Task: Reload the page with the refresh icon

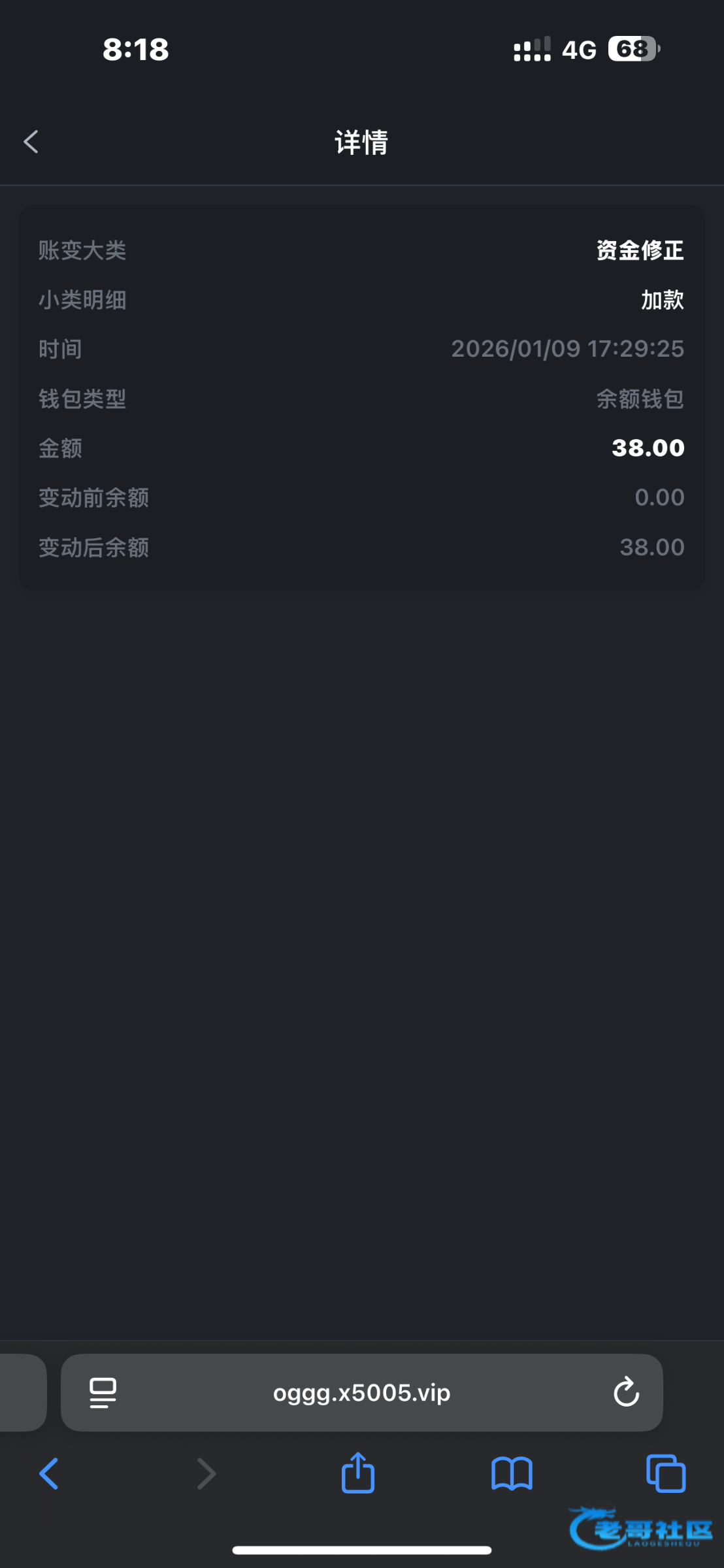Action: (x=626, y=1392)
